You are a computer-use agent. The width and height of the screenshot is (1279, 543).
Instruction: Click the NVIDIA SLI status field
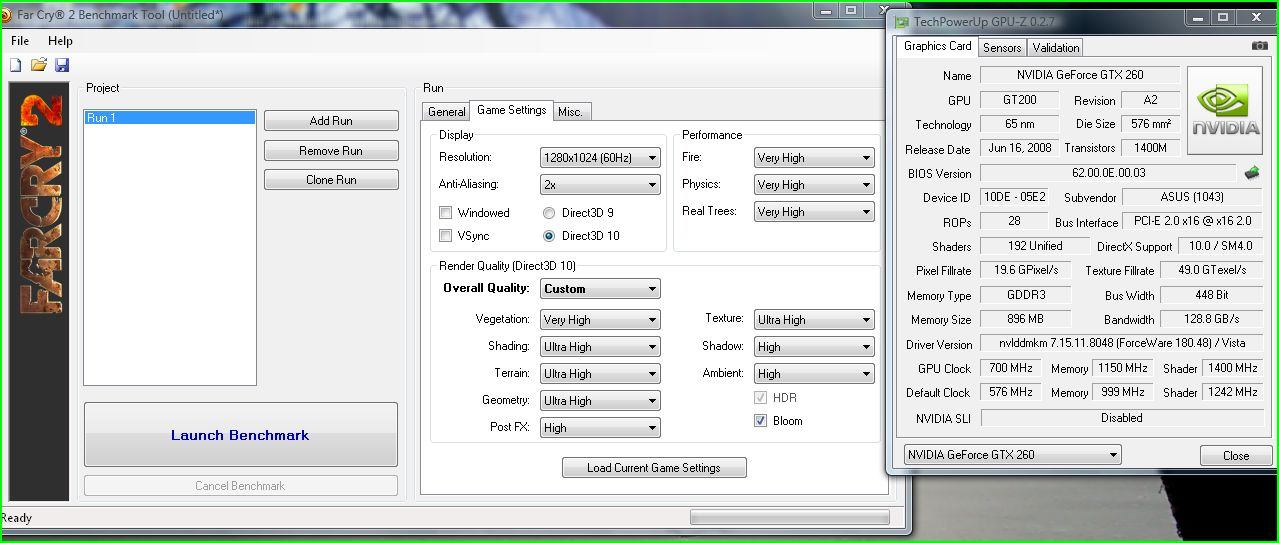(1122, 418)
